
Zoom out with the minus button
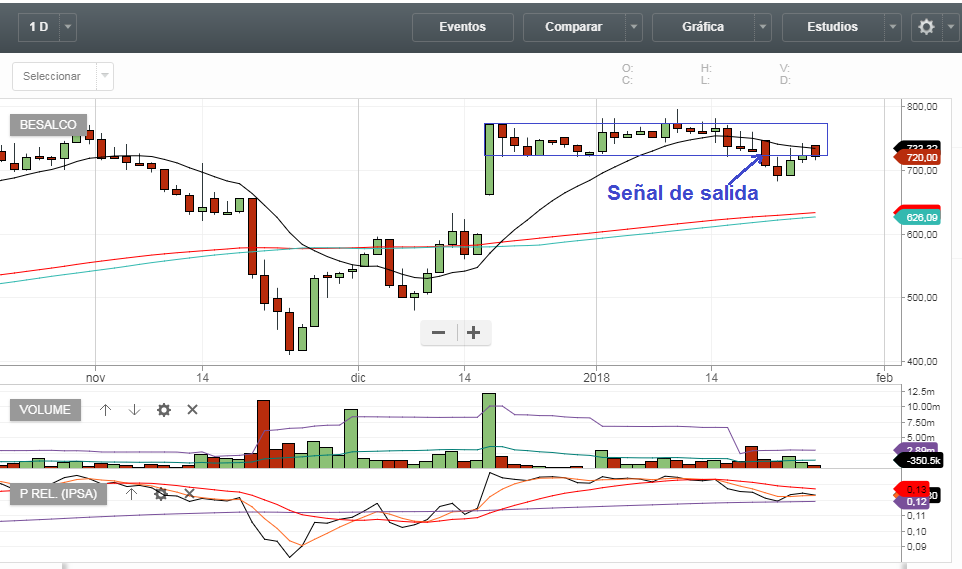pos(438,333)
